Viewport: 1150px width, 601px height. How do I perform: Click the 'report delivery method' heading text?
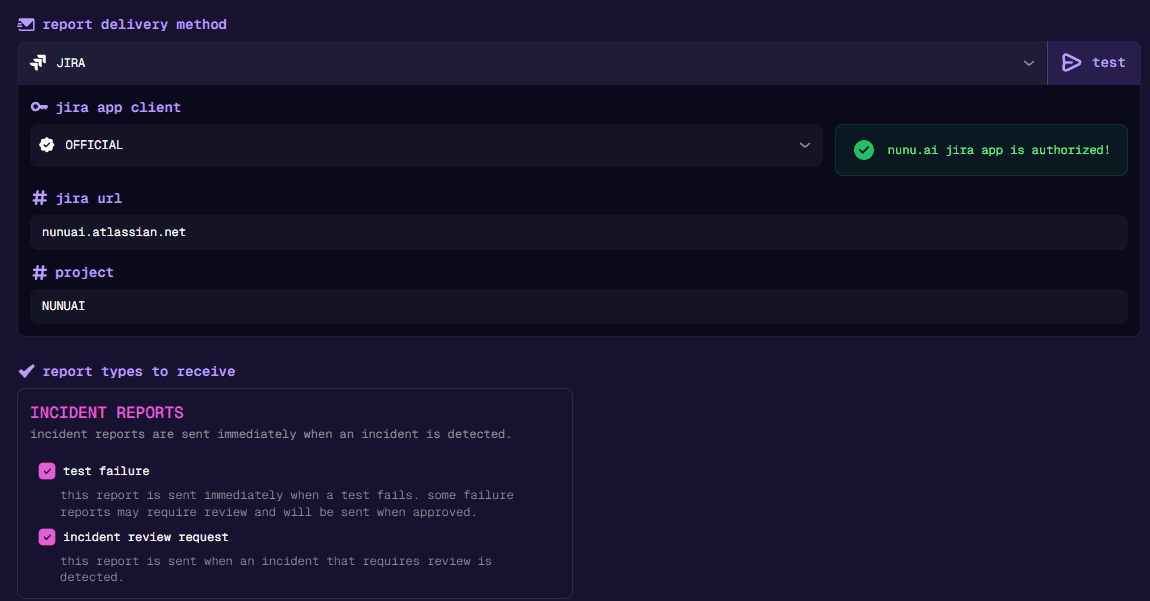134,24
